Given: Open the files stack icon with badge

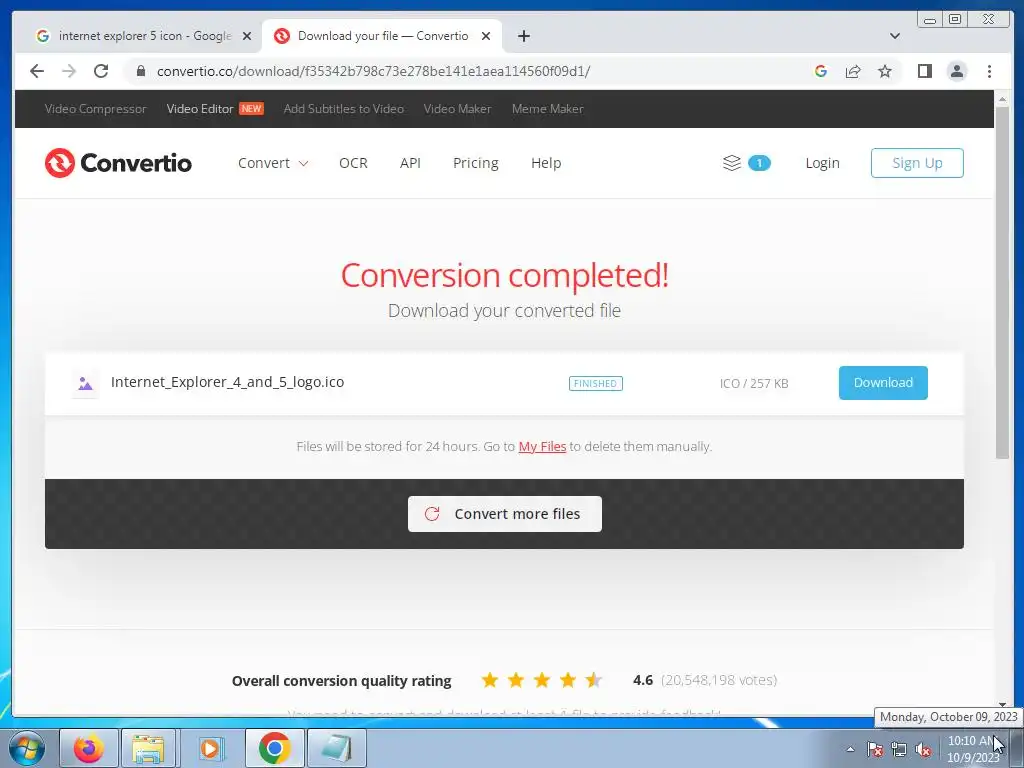Looking at the screenshot, I should pyautogui.click(x=746, y=163).
